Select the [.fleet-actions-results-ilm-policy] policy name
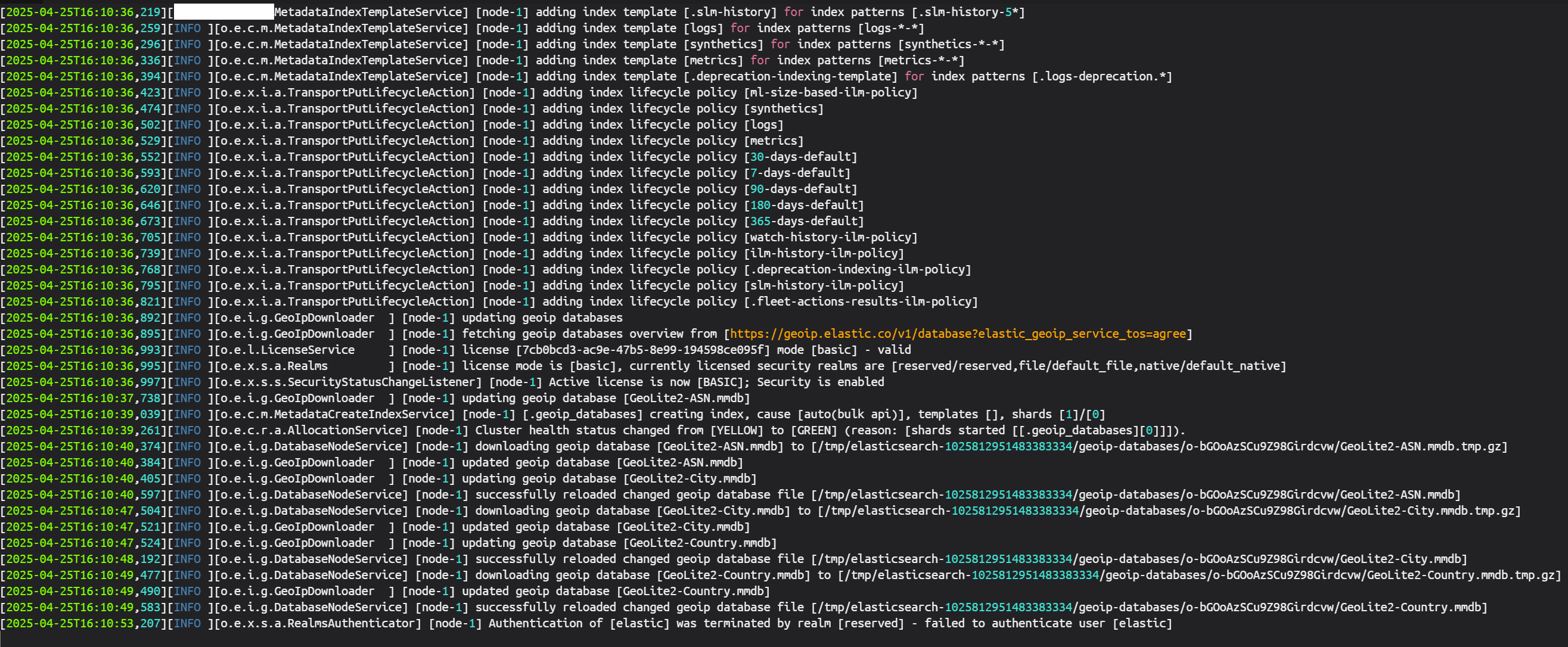This screenshot has height=647, width=1568. (861, 302)
